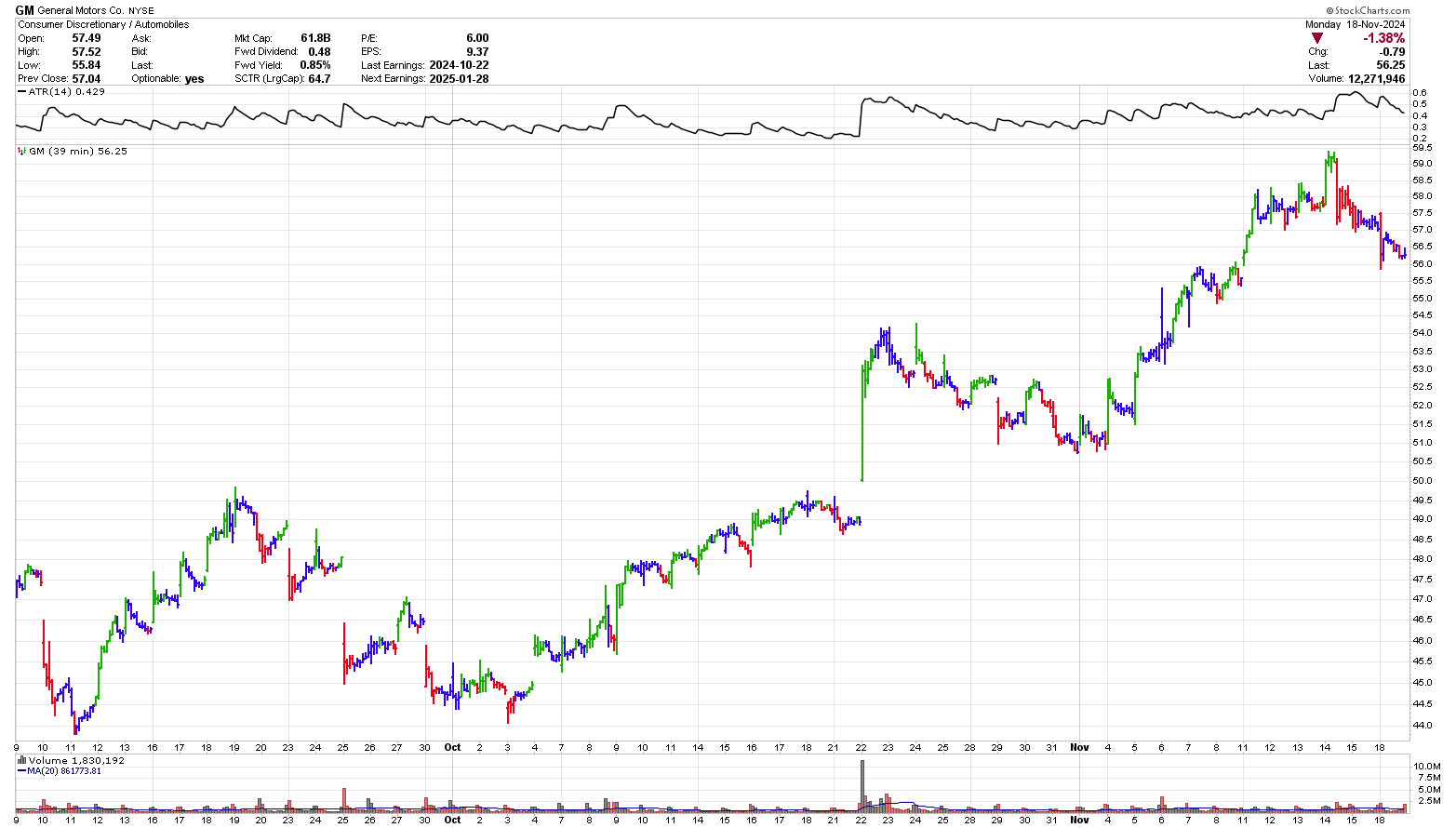
Task: Click the Mkt Cap value 61.8B
Action: point(316,38)
